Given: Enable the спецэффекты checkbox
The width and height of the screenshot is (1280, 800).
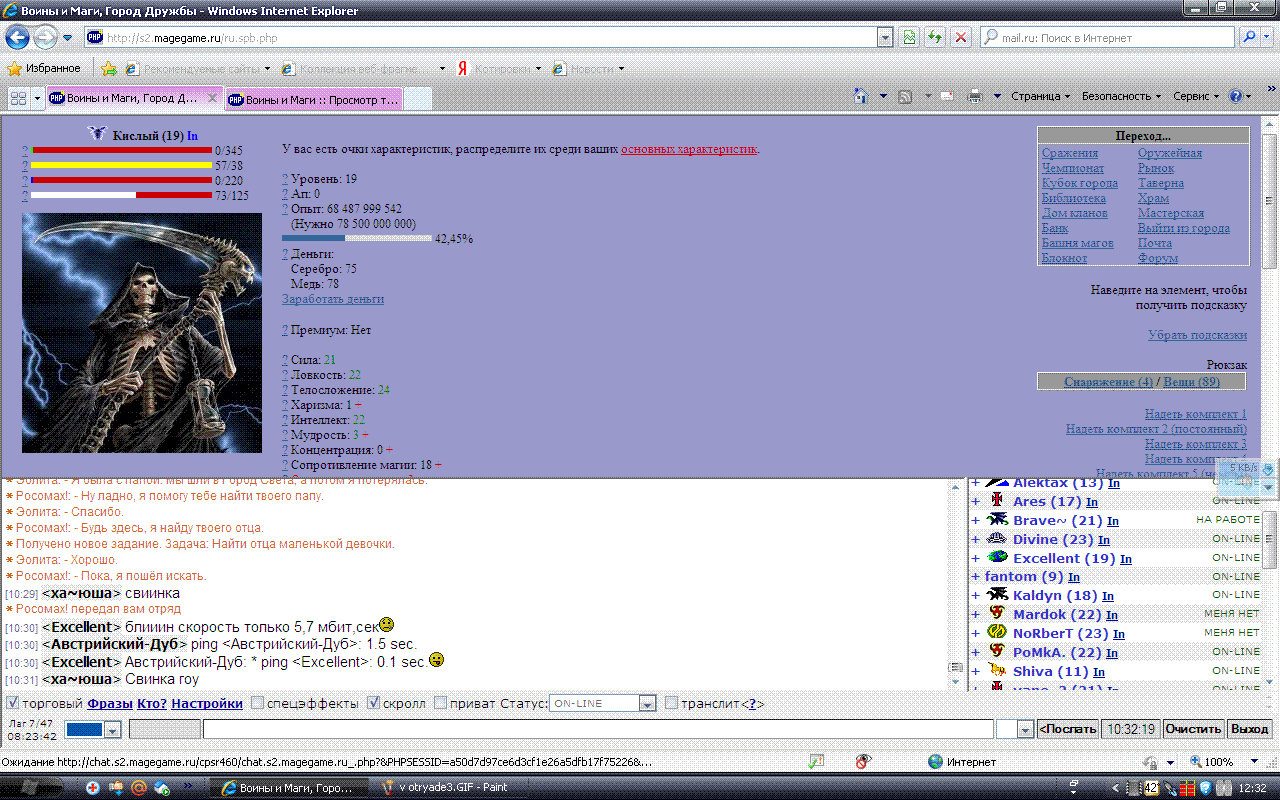Looking at the screenshot, I should [x=257, y=703].
